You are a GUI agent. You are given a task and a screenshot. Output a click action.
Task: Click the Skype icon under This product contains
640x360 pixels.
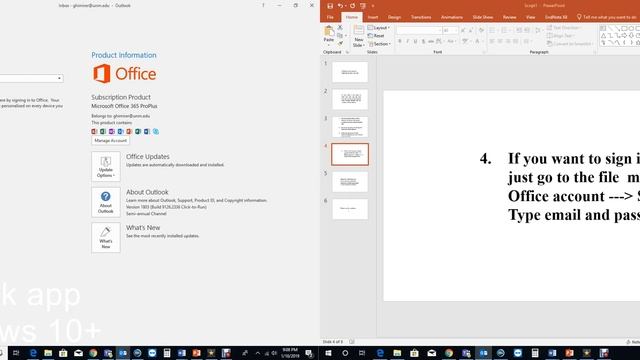pos(156,131)
